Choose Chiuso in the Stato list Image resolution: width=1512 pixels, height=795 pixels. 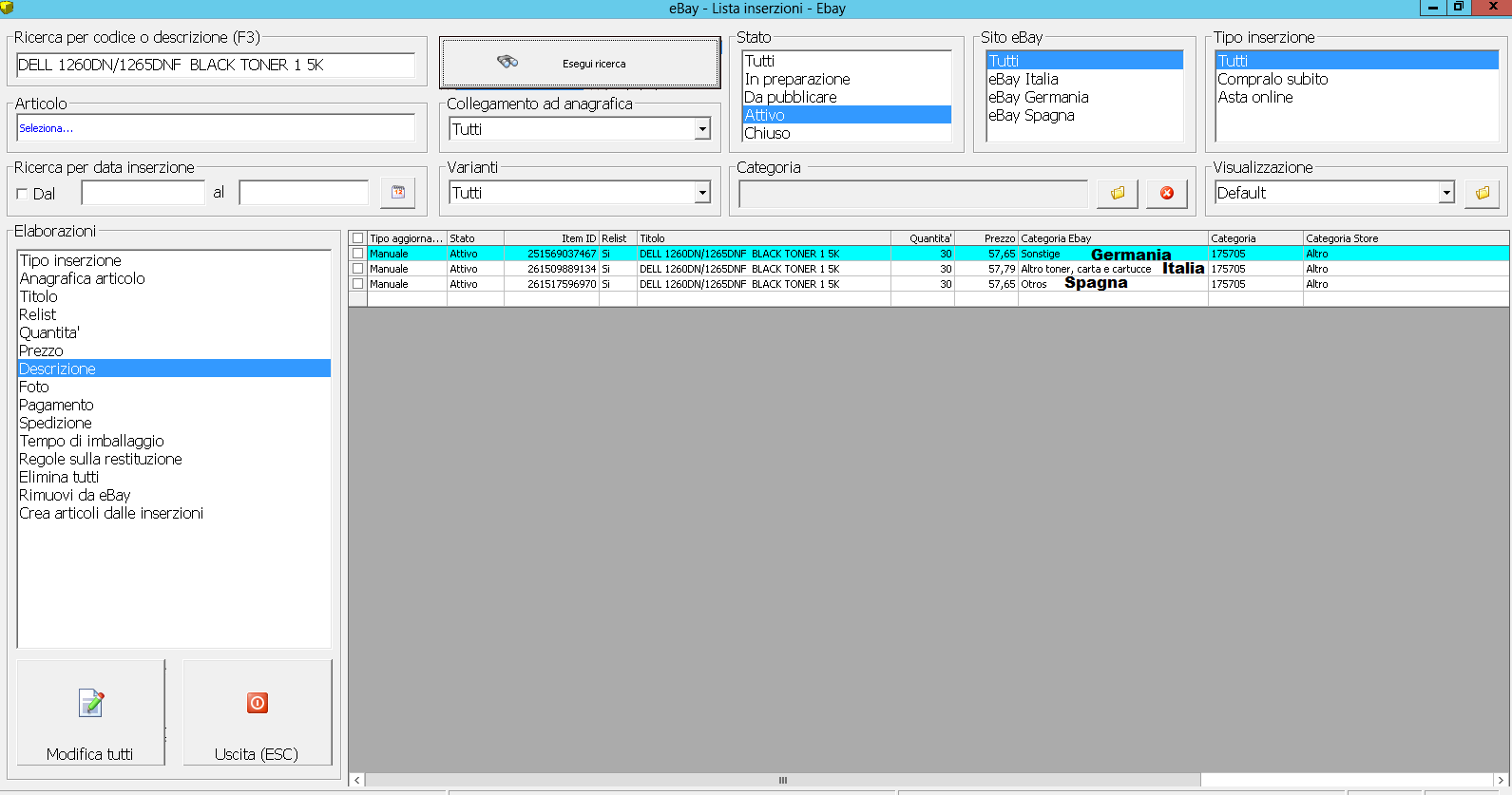coord(847,133)
